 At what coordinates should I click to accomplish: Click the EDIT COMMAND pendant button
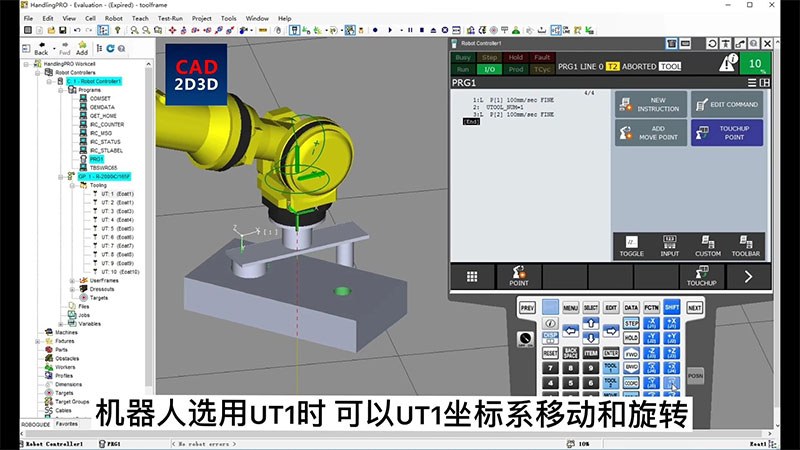coord(727,105)
